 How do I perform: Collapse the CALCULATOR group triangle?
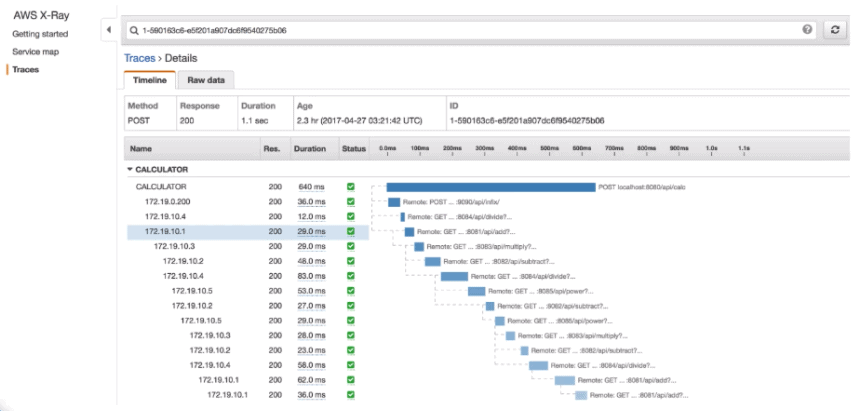[130, 170]
